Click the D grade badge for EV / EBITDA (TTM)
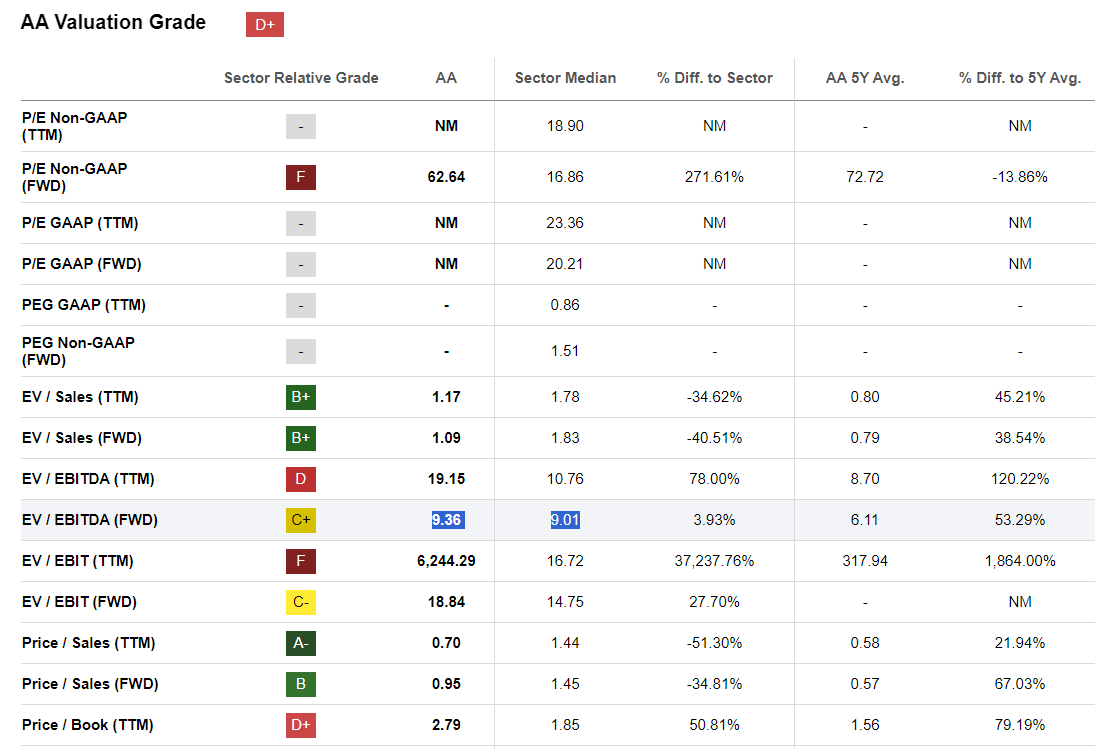 [300, 479]
